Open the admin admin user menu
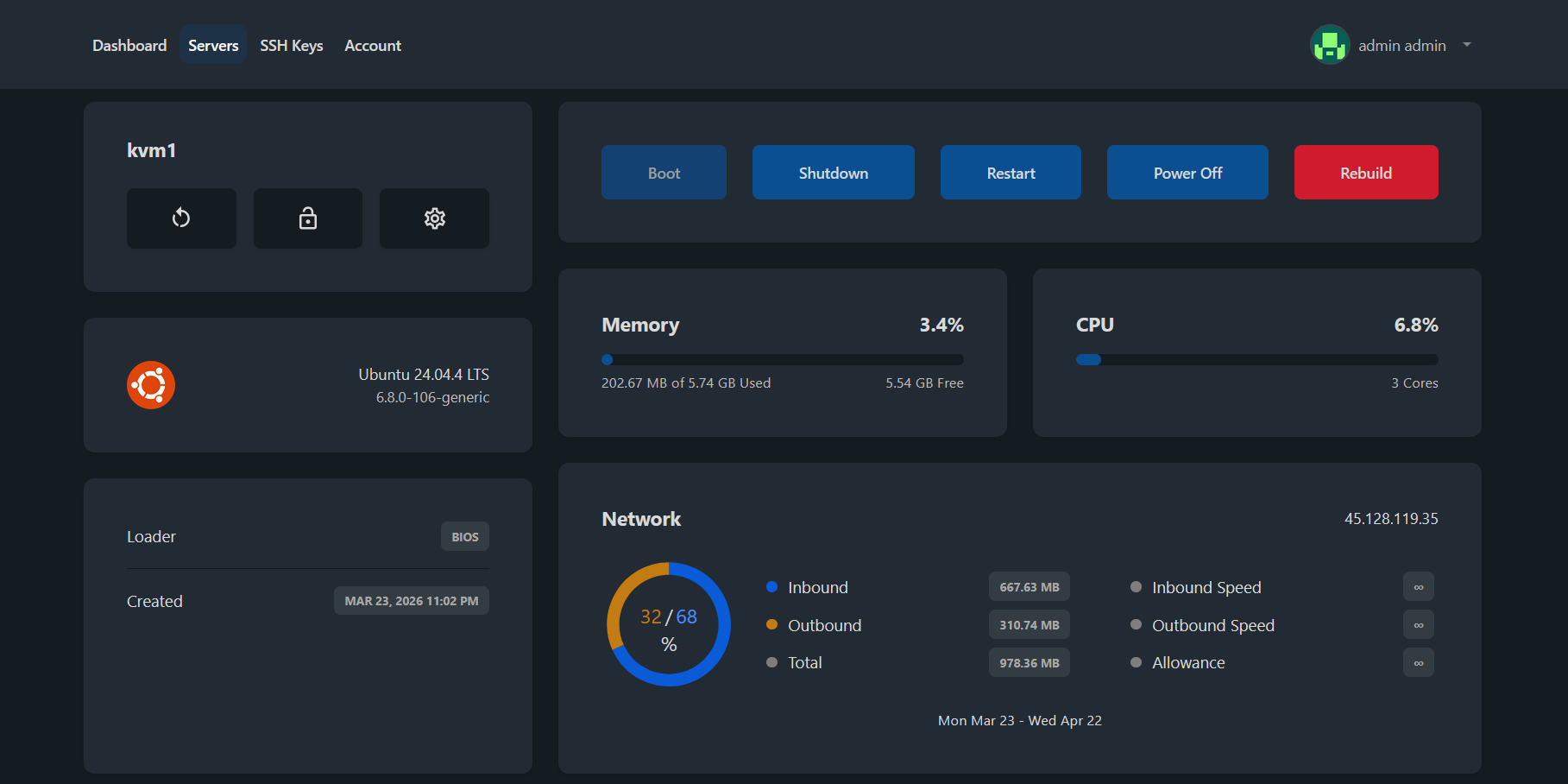Screen dimensions: 1568x784 pyautogui.click(x=1401, y=46)
